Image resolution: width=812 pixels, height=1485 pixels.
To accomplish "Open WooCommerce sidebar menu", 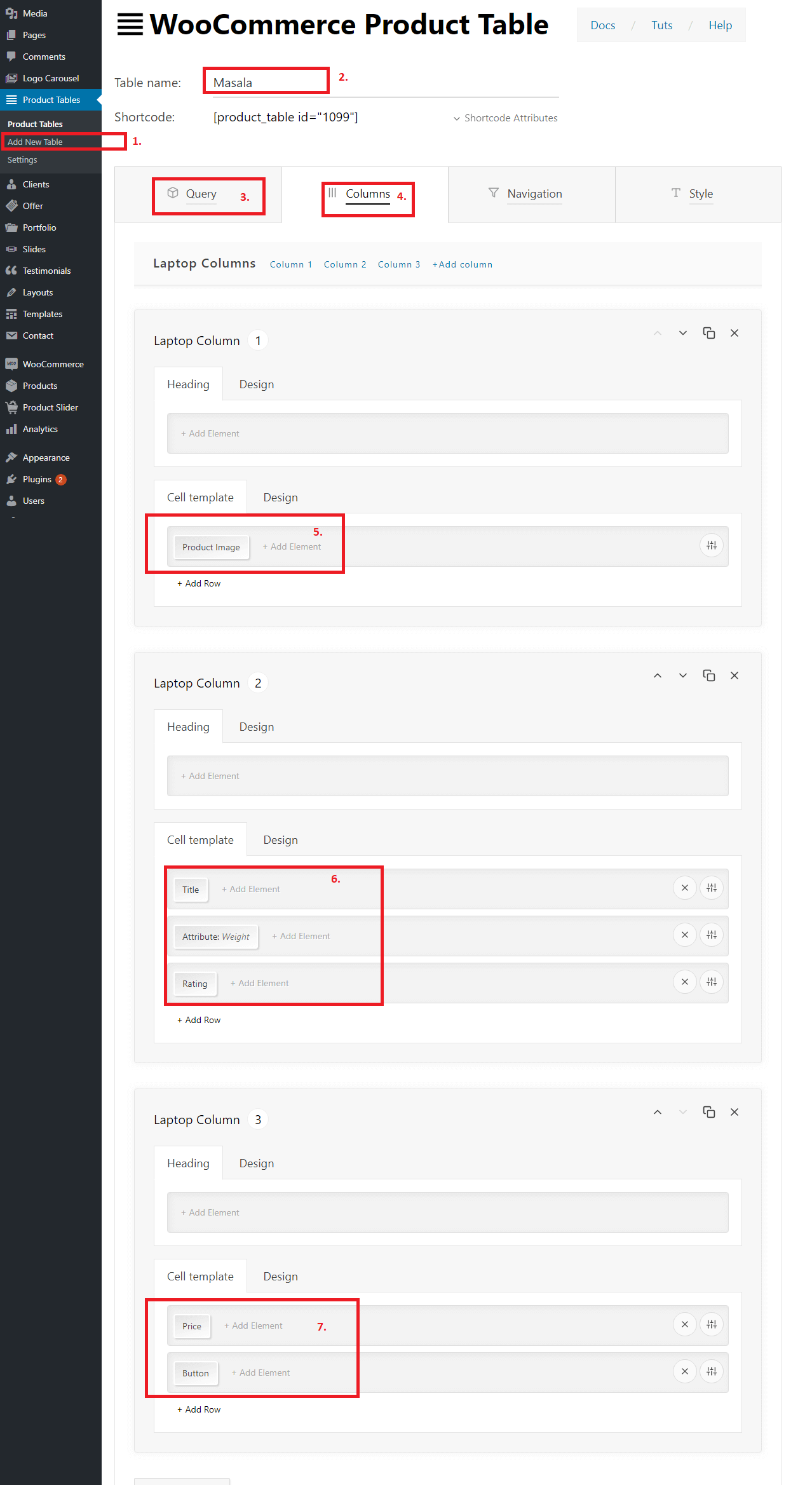I will click(51, 364).
